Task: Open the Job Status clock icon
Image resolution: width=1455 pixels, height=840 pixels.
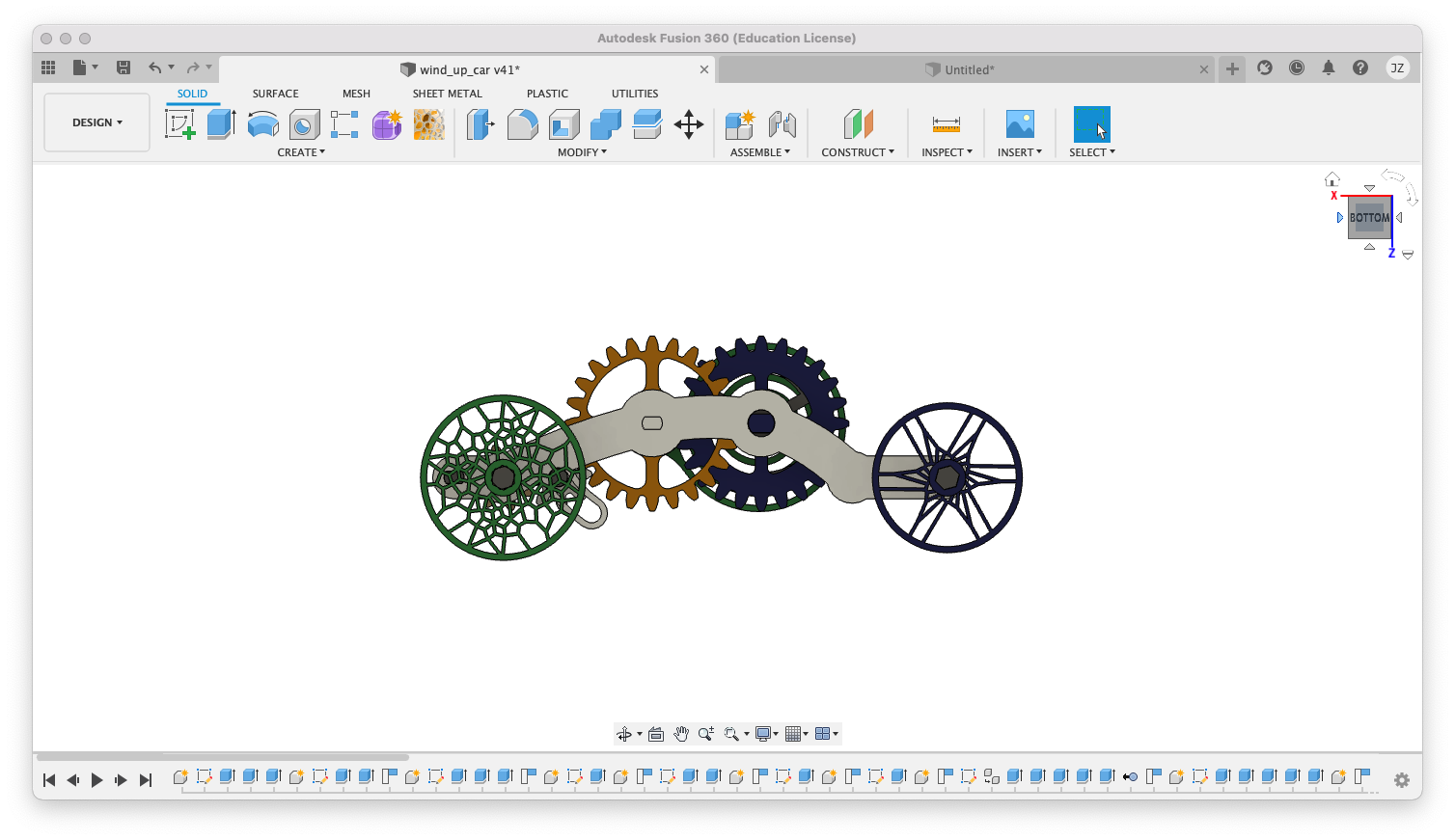Action: [x=1297, y=68]
